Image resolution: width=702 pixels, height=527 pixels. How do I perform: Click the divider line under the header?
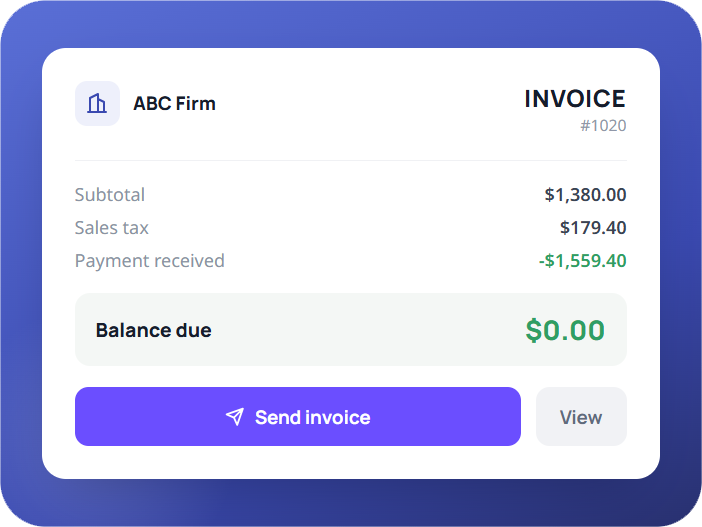click(x=351, y=160)
